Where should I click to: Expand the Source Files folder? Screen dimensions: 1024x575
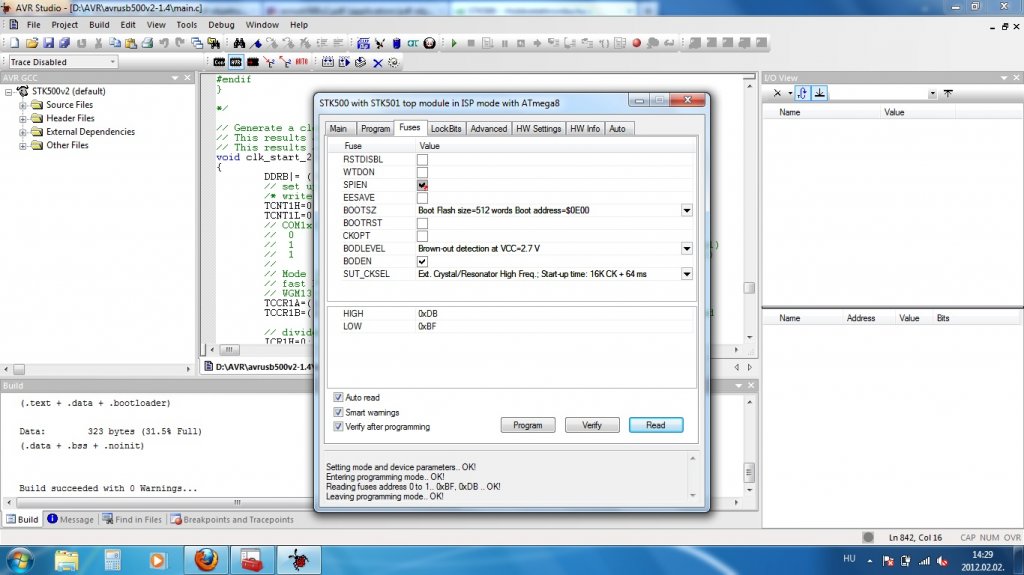(x=23, y=105)
